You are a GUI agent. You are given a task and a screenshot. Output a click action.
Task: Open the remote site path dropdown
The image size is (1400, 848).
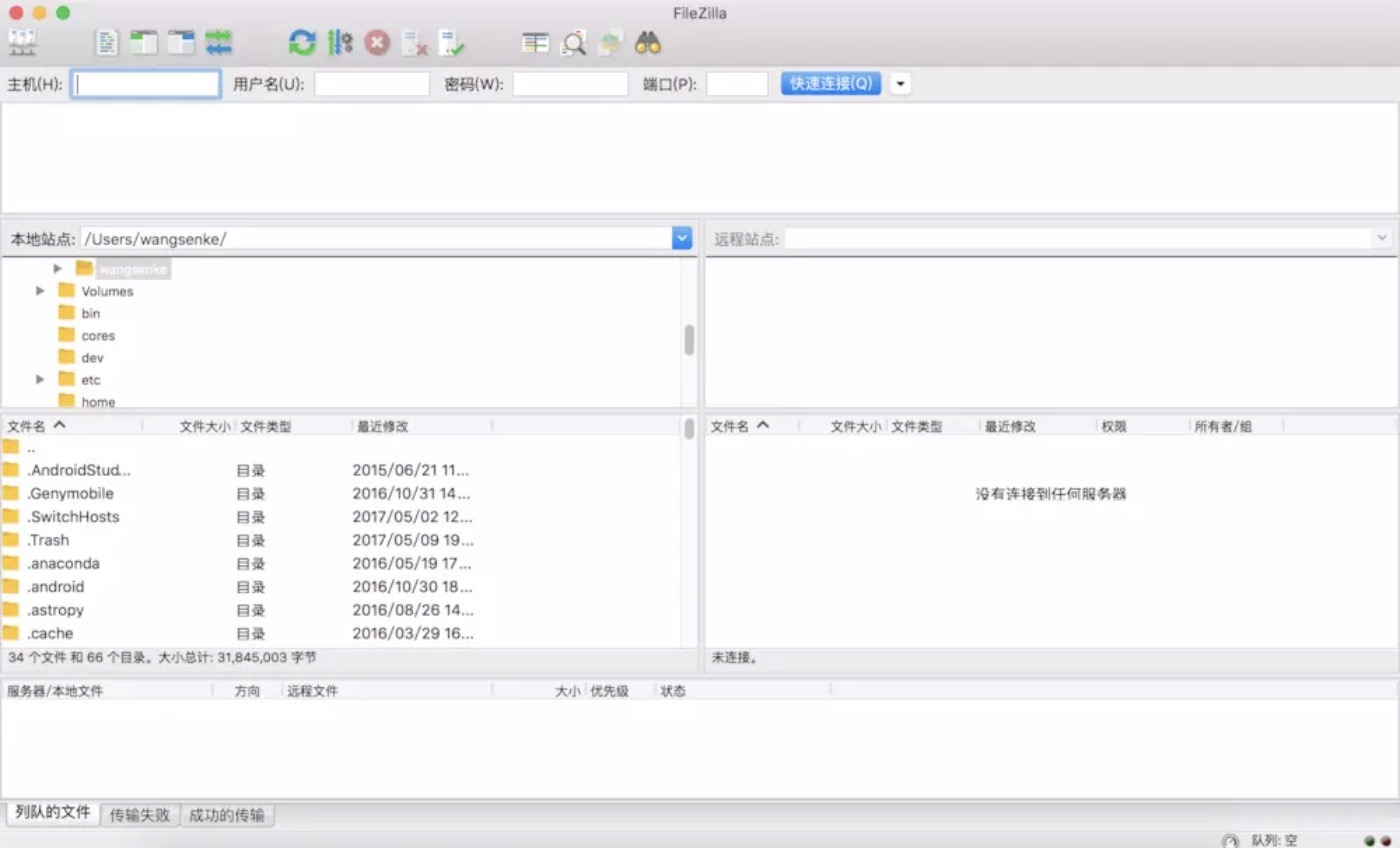(x=1382, y=238)
